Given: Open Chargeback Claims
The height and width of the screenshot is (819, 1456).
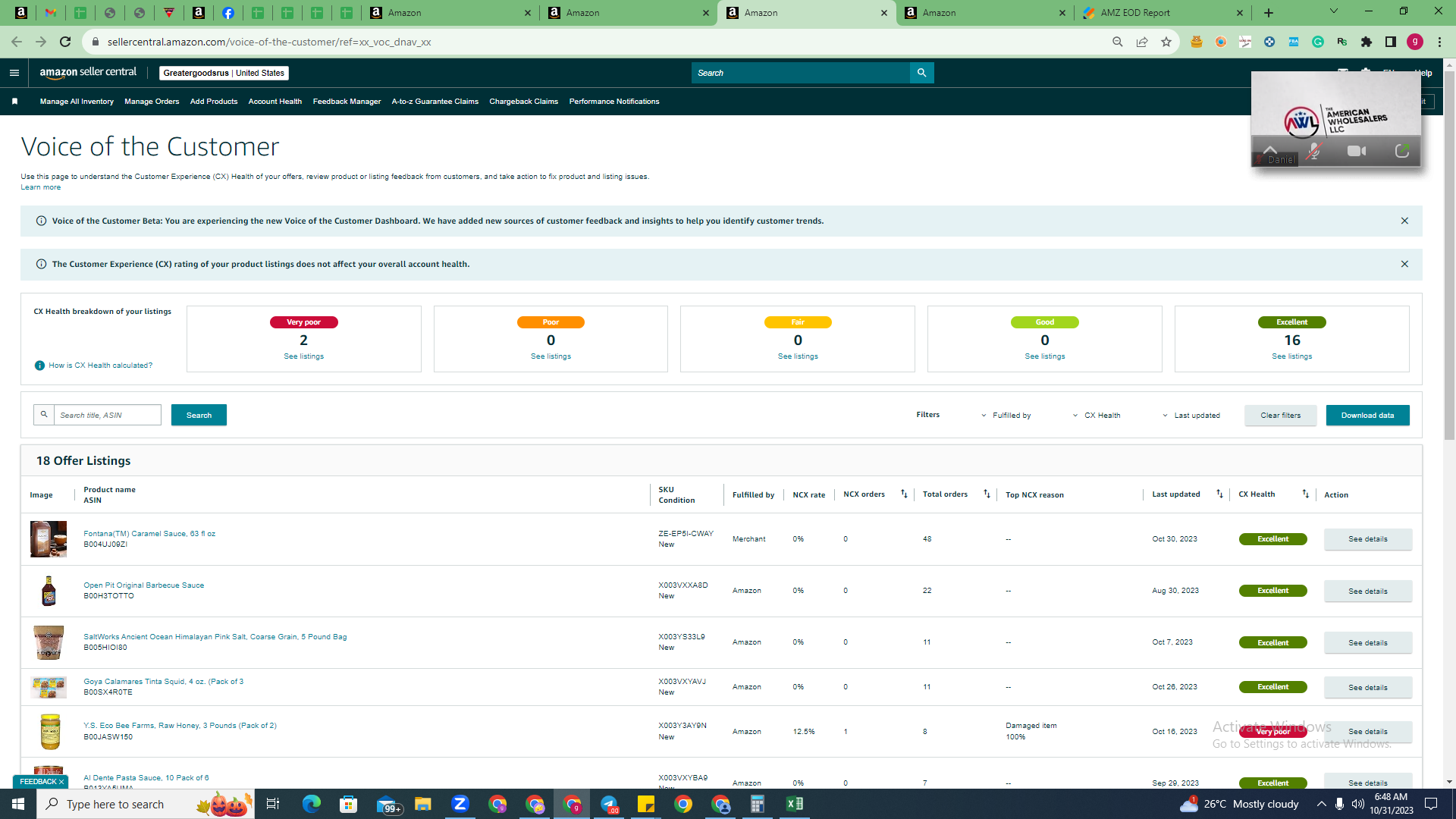Looking at the screenshot, I should coord(524,101).
